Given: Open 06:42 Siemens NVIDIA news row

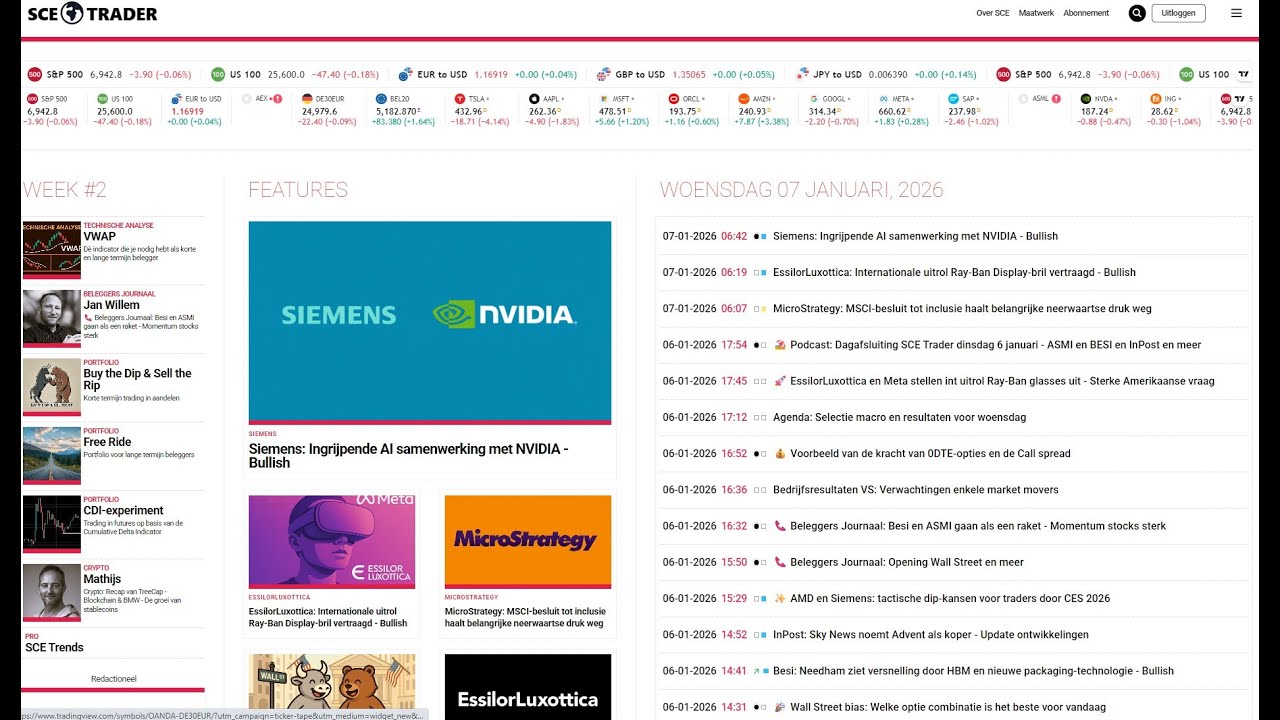Looking at the screenshot, I should coord(954,236).
